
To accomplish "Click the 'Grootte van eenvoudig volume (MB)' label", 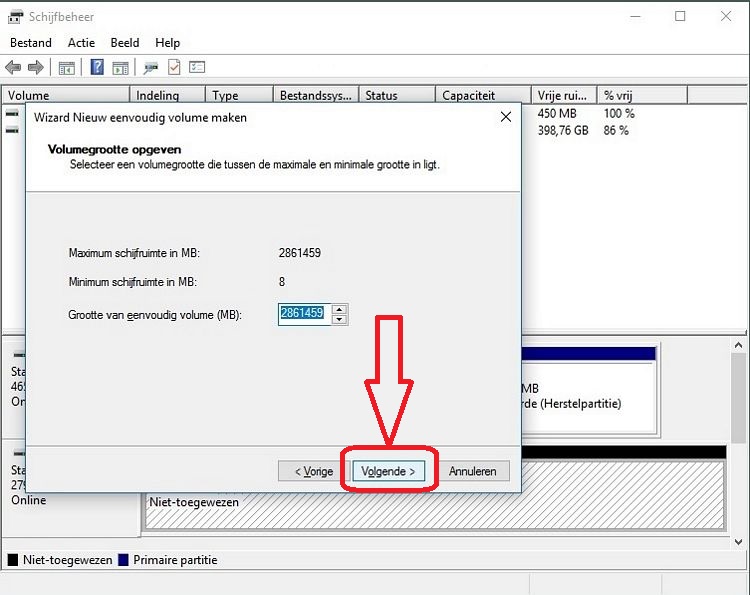I will (x=155, y=315).
